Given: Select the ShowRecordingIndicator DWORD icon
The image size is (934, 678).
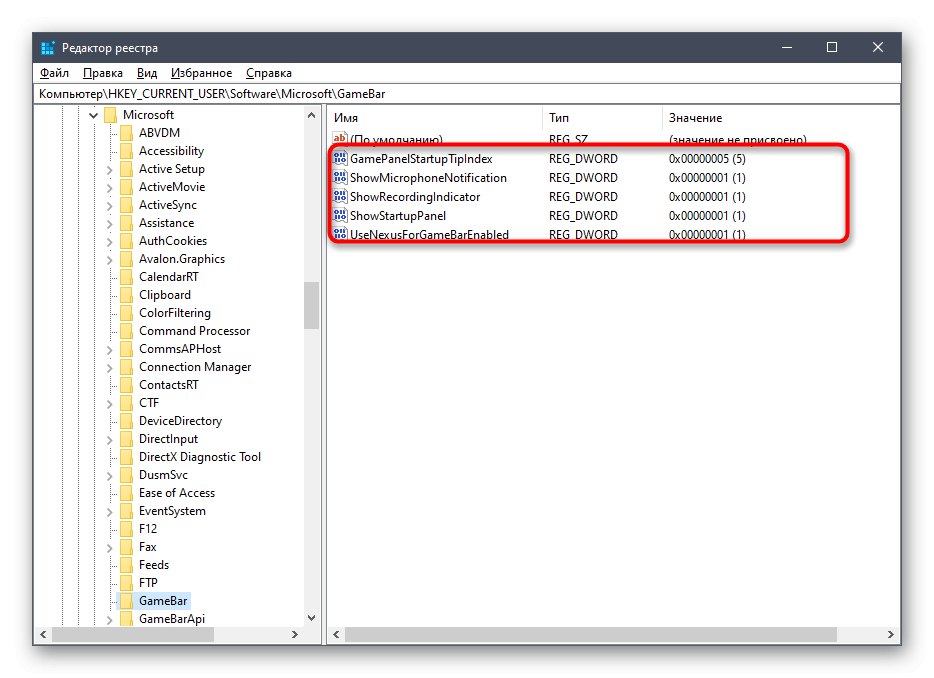Looking at the screenshot, I should point(340,197).
